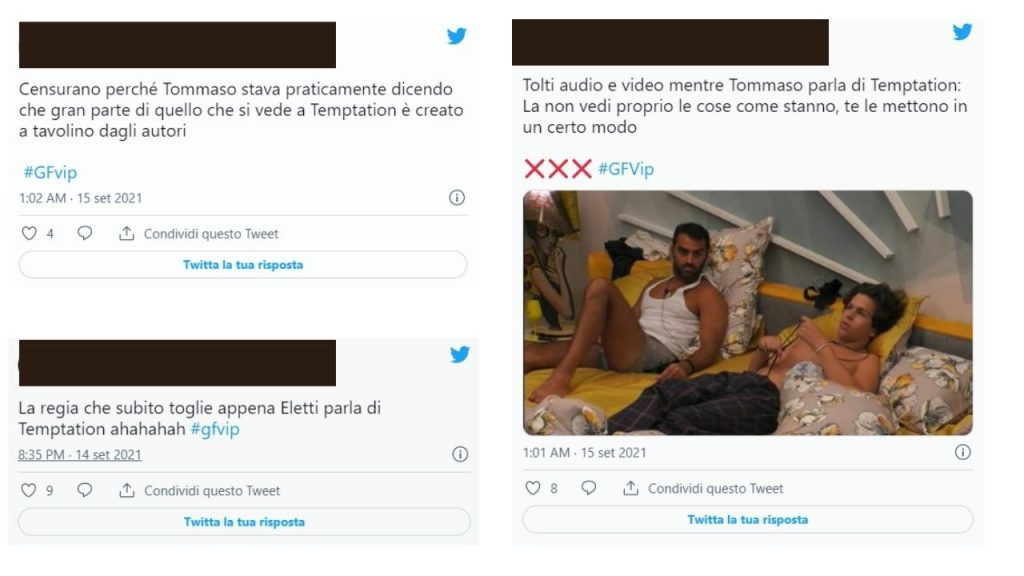Click Twitter bird logo on bottom-left tweet
Screen dimensions: 1024x576
pyautogui.click(x=460, y=354)
